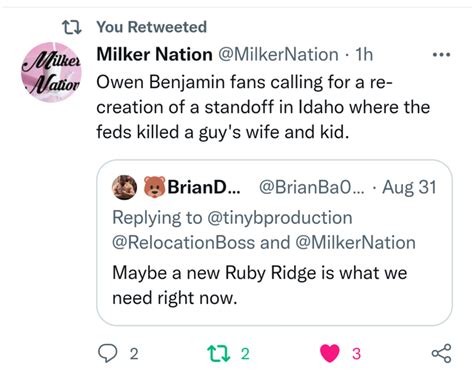The image size is (474, 375).
Task: Open BrianD... display name in quote
Action: click(204, 187)
